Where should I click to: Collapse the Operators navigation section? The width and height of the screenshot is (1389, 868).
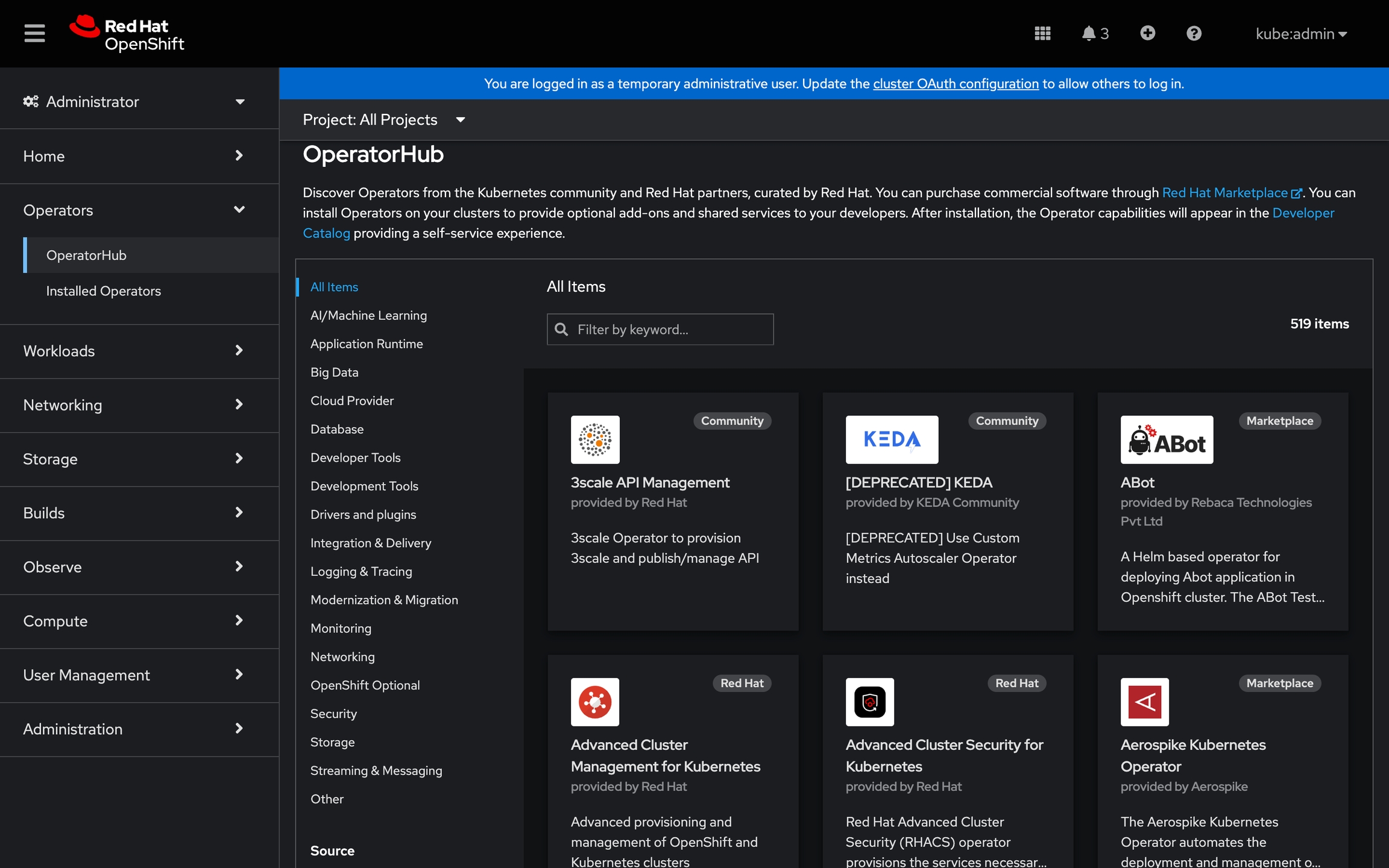tap(134, 210)
